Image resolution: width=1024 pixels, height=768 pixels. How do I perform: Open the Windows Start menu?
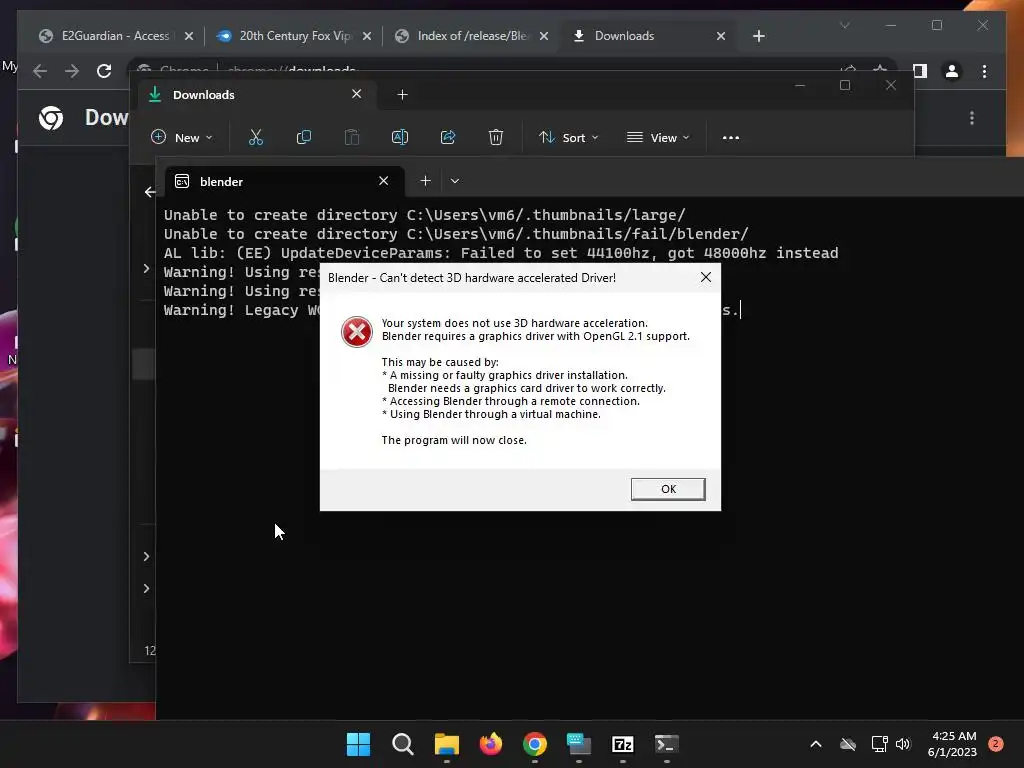click(358, 744)
